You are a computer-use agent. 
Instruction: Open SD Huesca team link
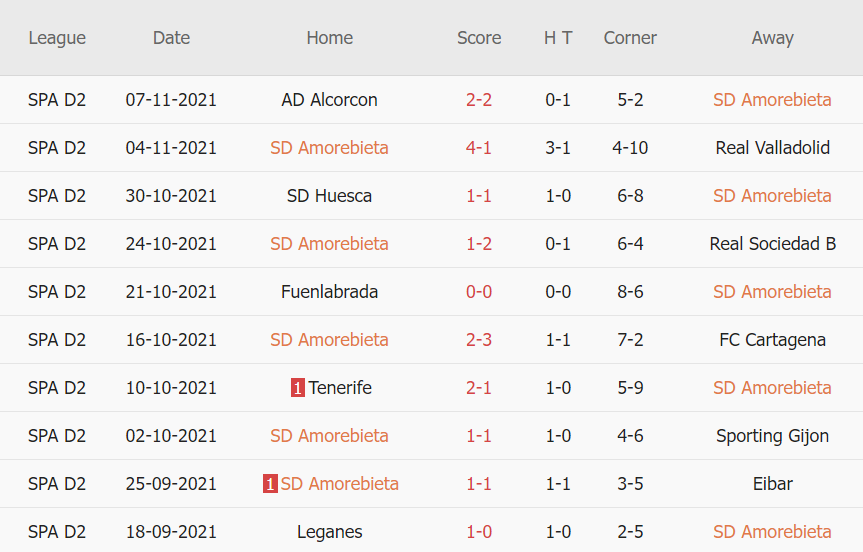click(x=329, y=196)
